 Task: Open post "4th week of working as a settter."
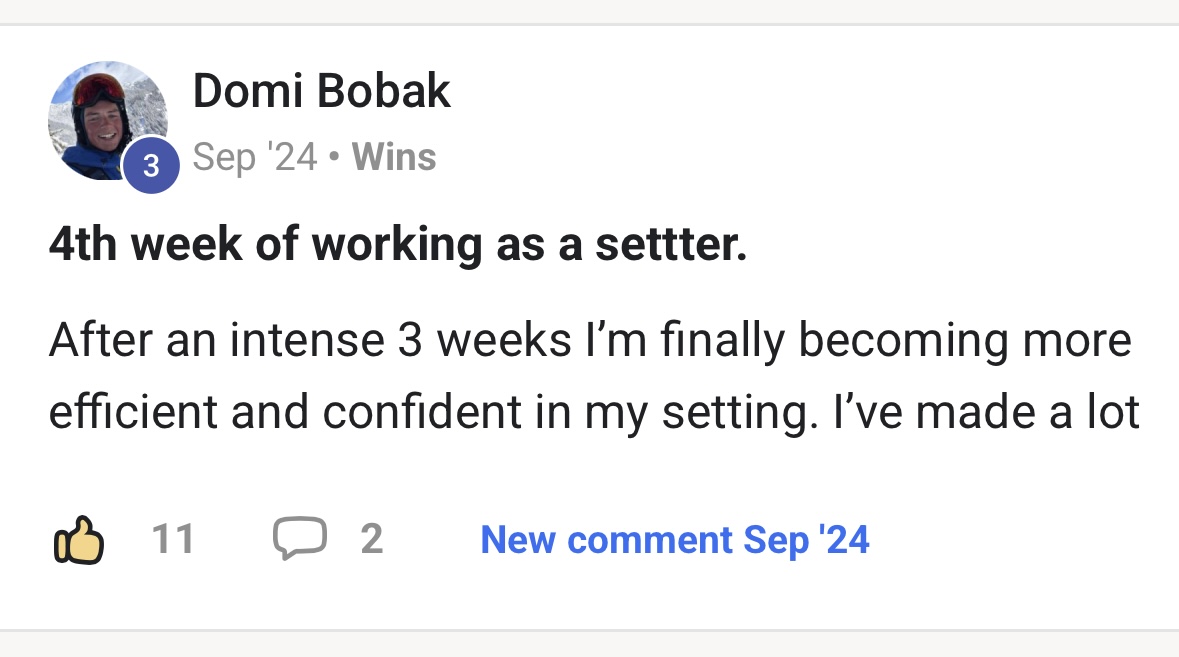click(397, 245)
